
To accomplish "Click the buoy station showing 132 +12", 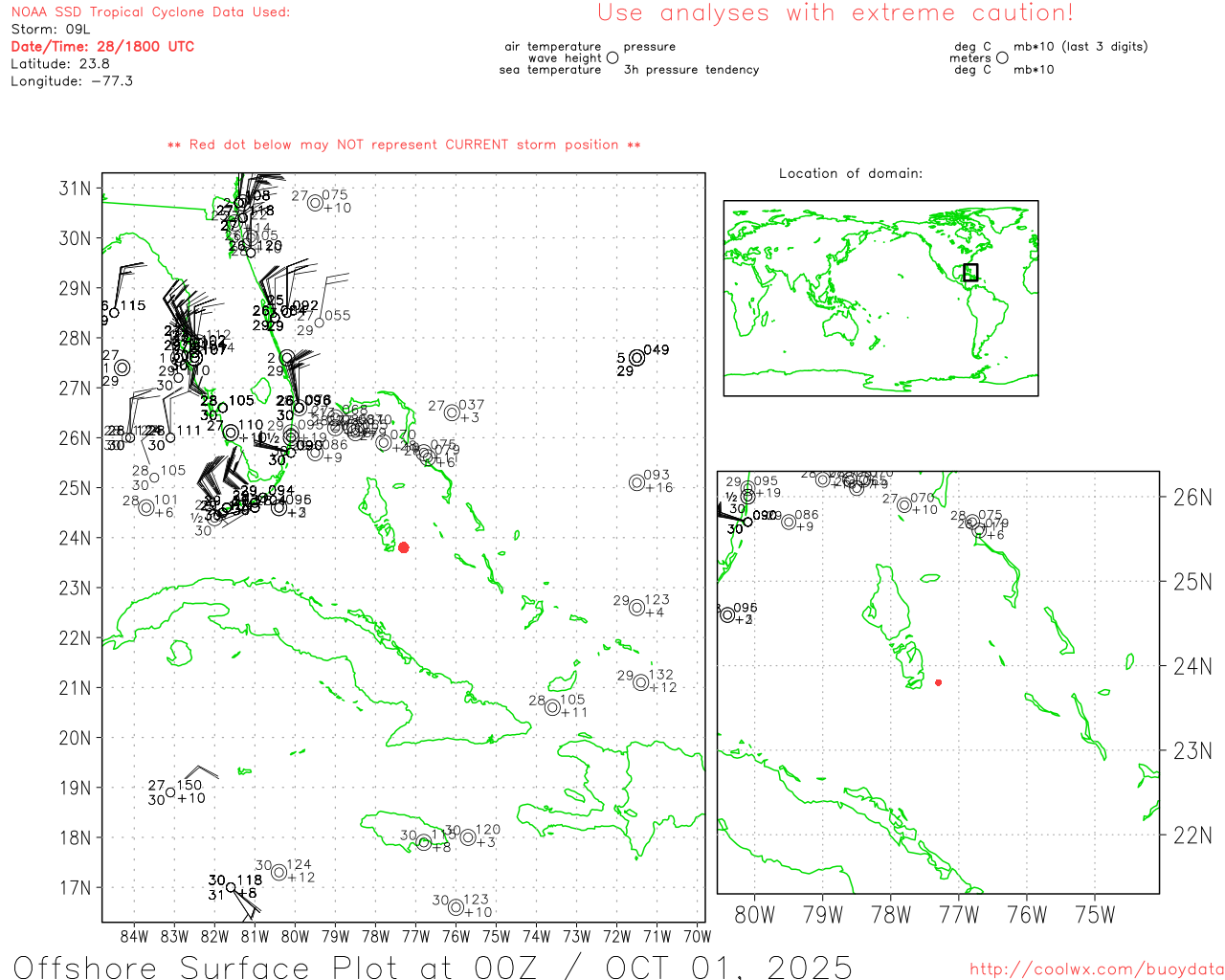I will [640, 682].
